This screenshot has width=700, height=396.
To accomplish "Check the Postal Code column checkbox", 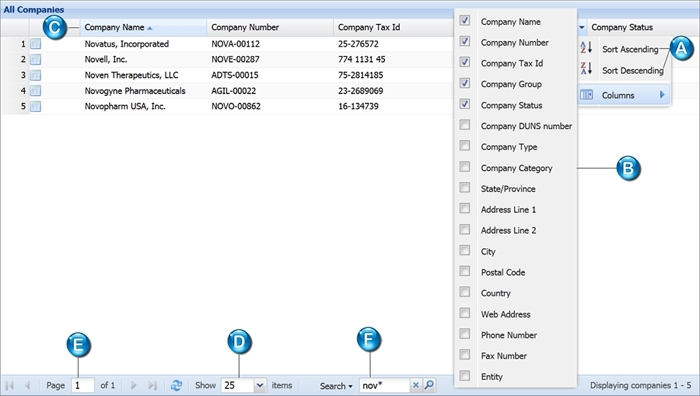I will [465, 271].
